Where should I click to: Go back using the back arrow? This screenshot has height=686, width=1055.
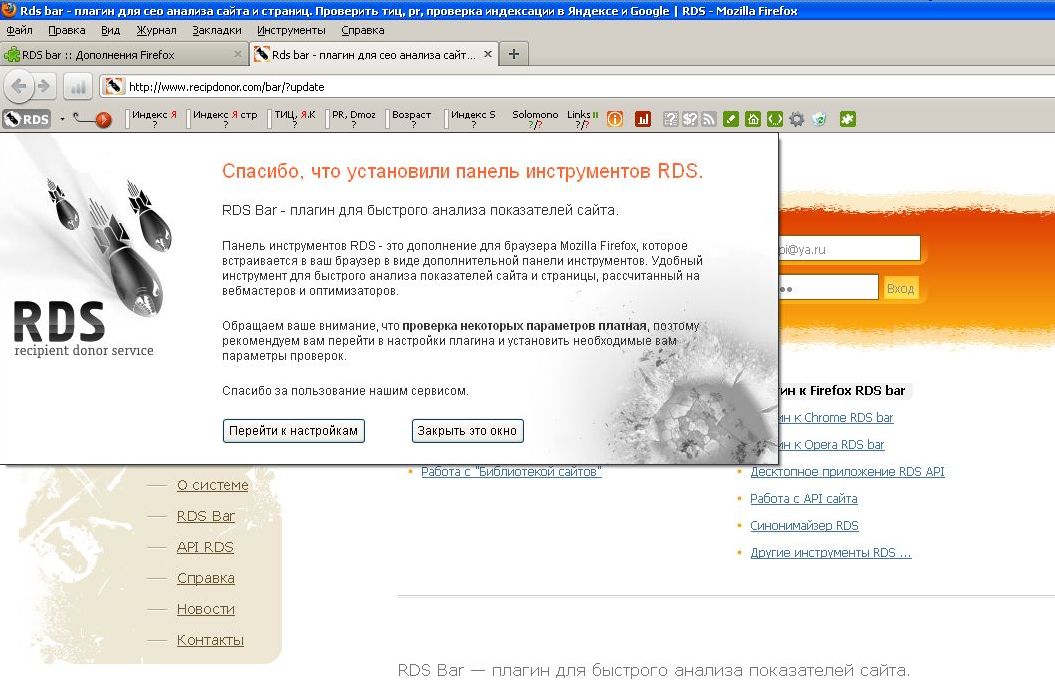(x=19, y=86)
